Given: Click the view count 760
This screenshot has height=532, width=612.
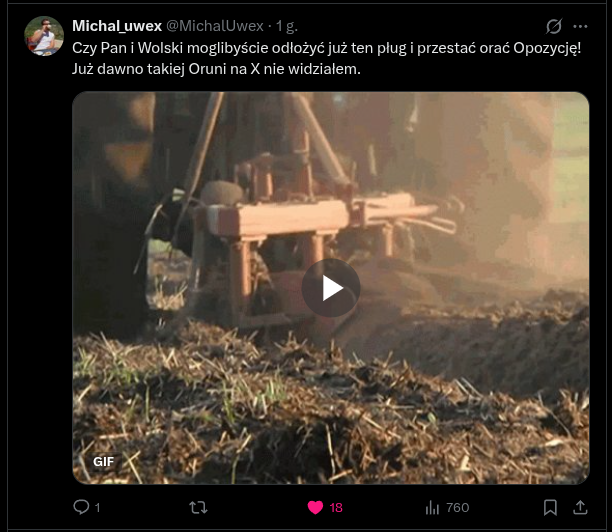Looking at the screenshot, I should pyautogui.click(x=457, y=508).
